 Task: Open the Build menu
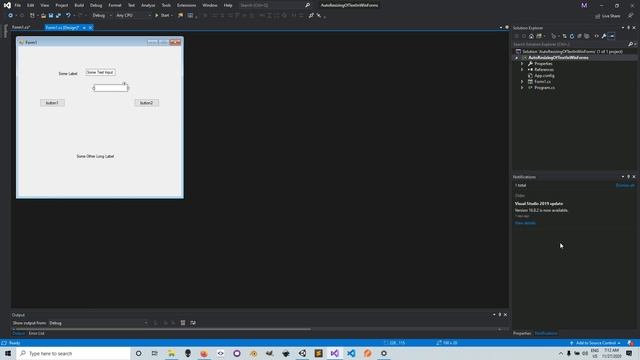(x=79, y=5)
